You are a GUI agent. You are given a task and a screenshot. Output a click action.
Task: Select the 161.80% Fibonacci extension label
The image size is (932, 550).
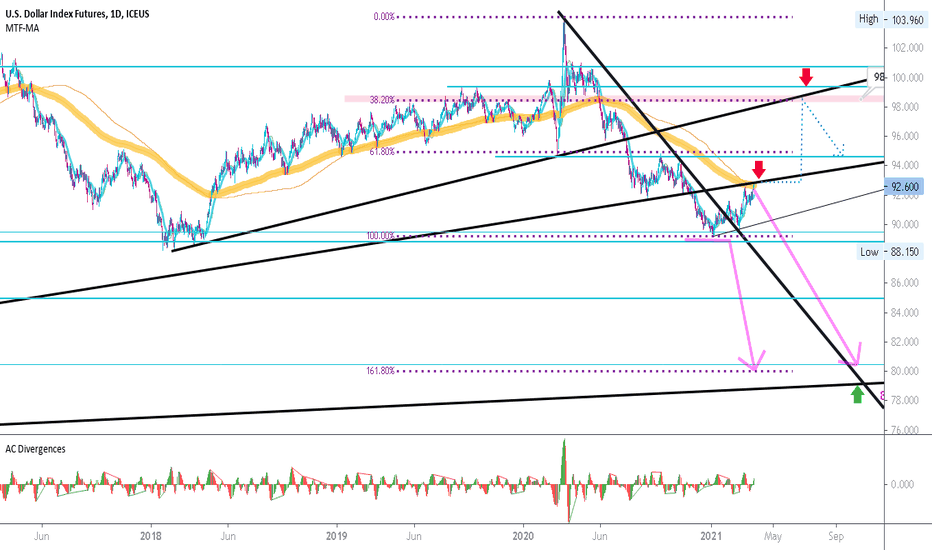[380, 371]
